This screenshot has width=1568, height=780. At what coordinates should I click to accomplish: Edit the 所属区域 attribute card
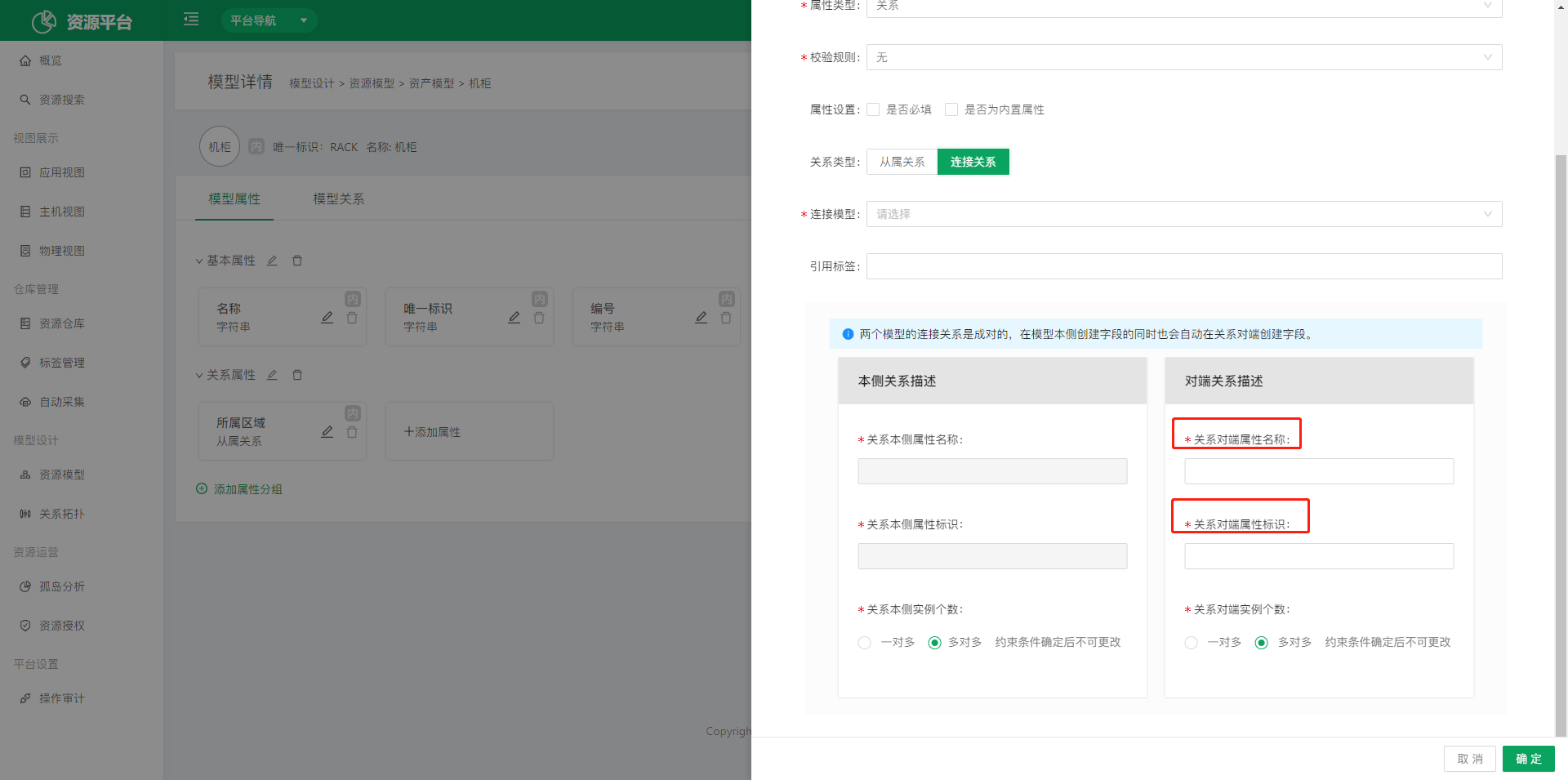point(327,432)
